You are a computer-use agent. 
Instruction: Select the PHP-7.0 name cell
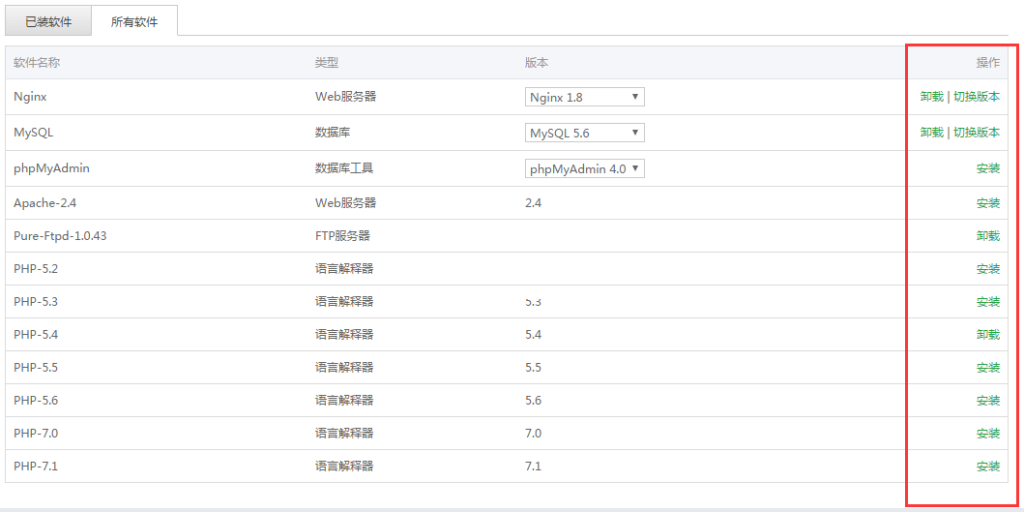click(x=36, y=433)
